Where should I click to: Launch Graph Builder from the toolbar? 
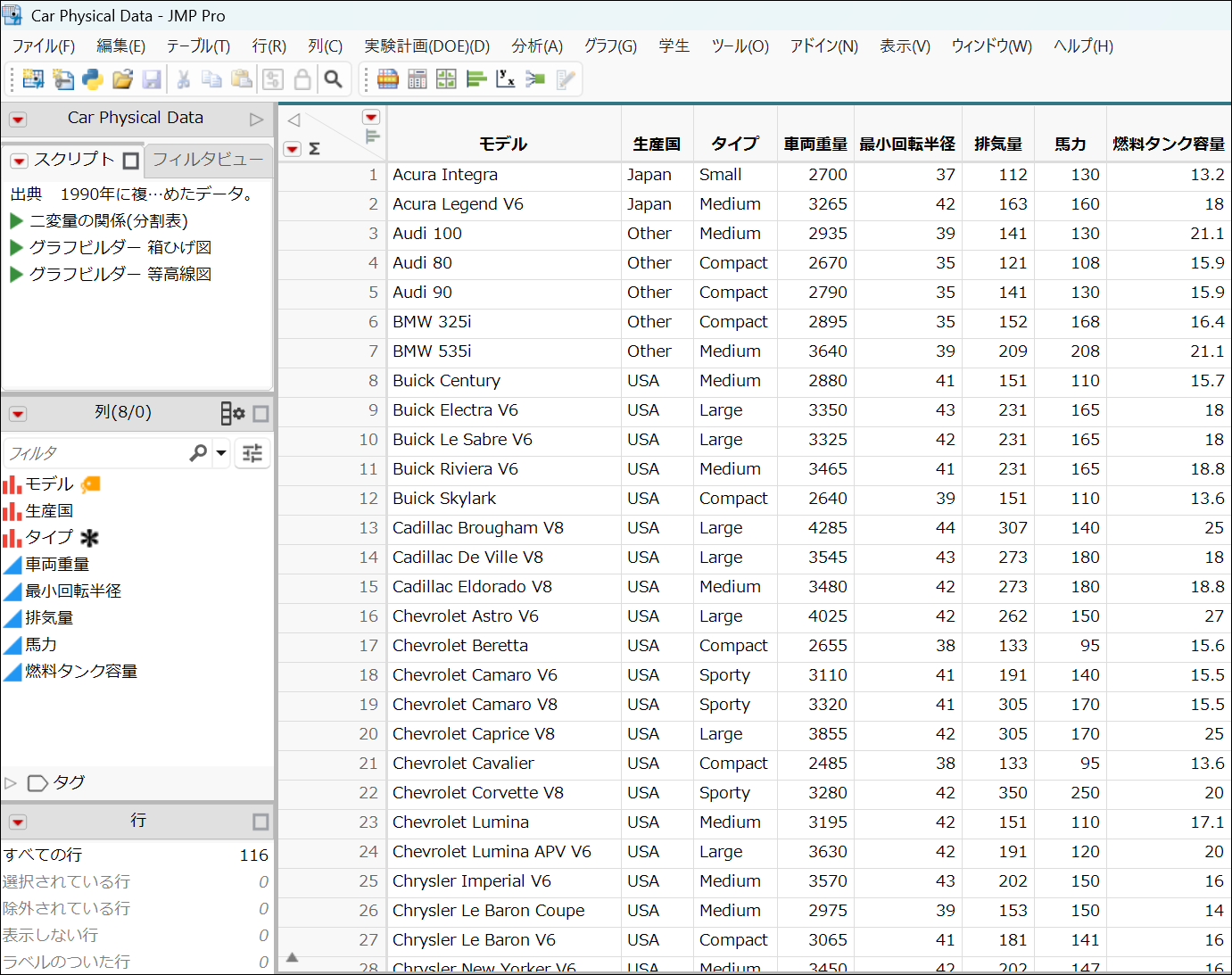point(446,79)
